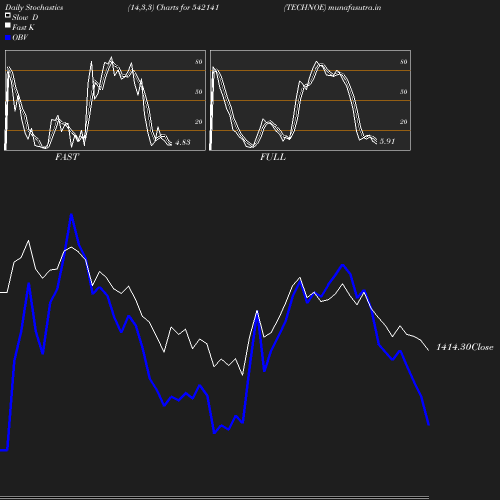Click the 4.83 value in FAST chart
The height and width of the screenshot is (500, 500).
click(x=183, y=142)
